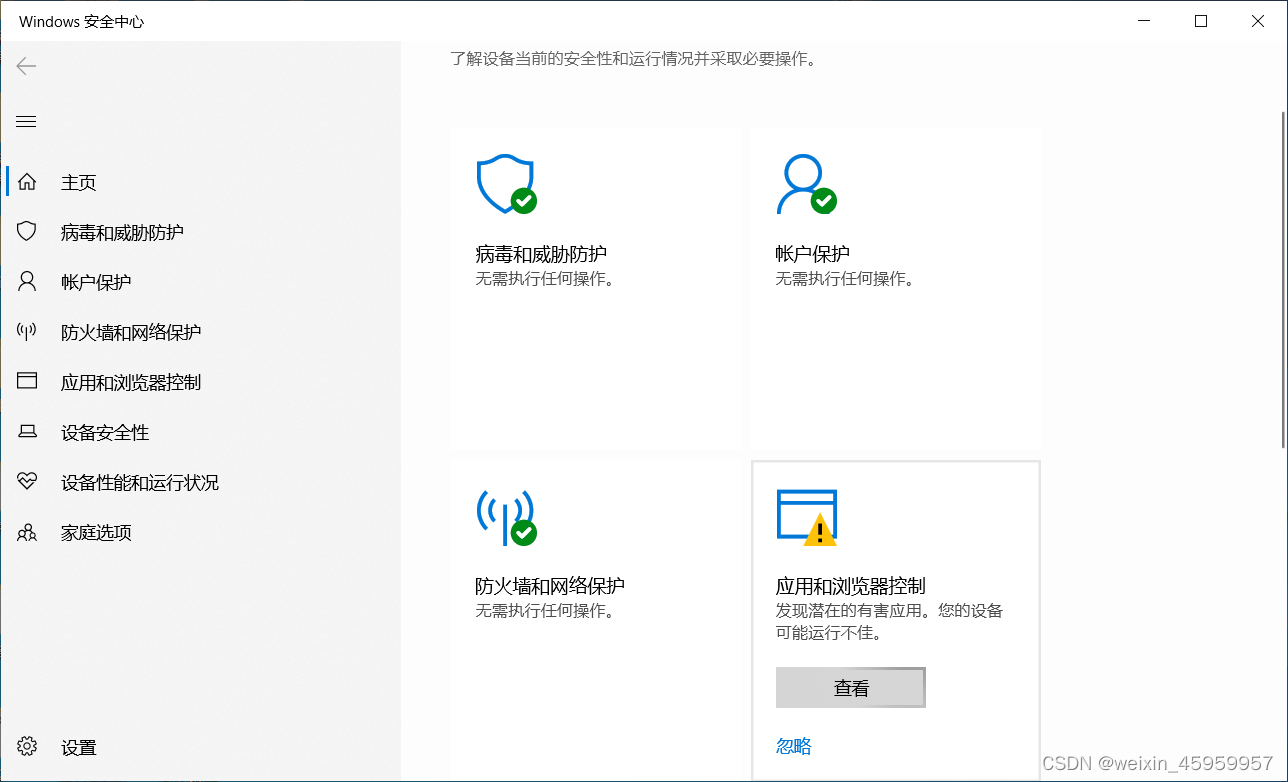Select 主页 in the sidebar

pyautogui.click(x=200, y=182)
